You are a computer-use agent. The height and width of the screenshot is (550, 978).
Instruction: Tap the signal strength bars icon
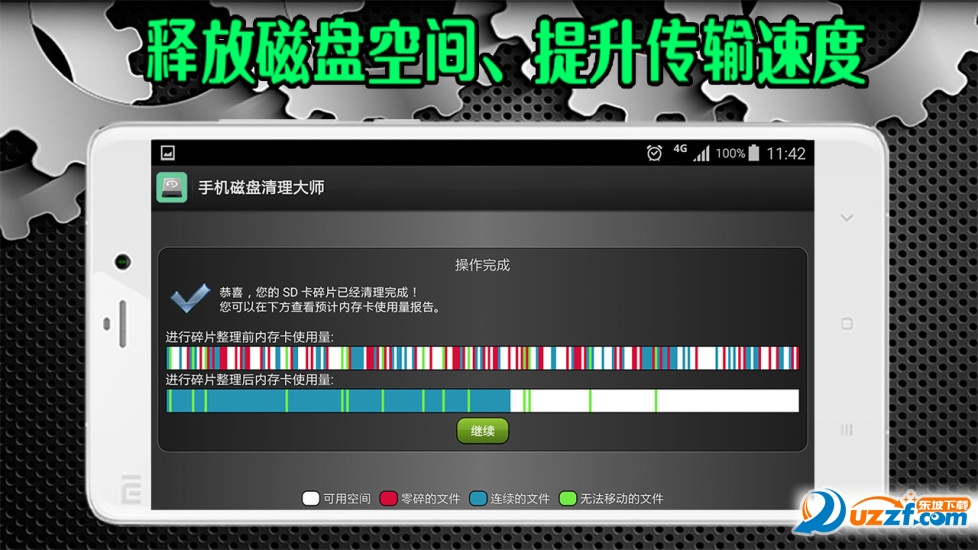(x=702, y=153)
